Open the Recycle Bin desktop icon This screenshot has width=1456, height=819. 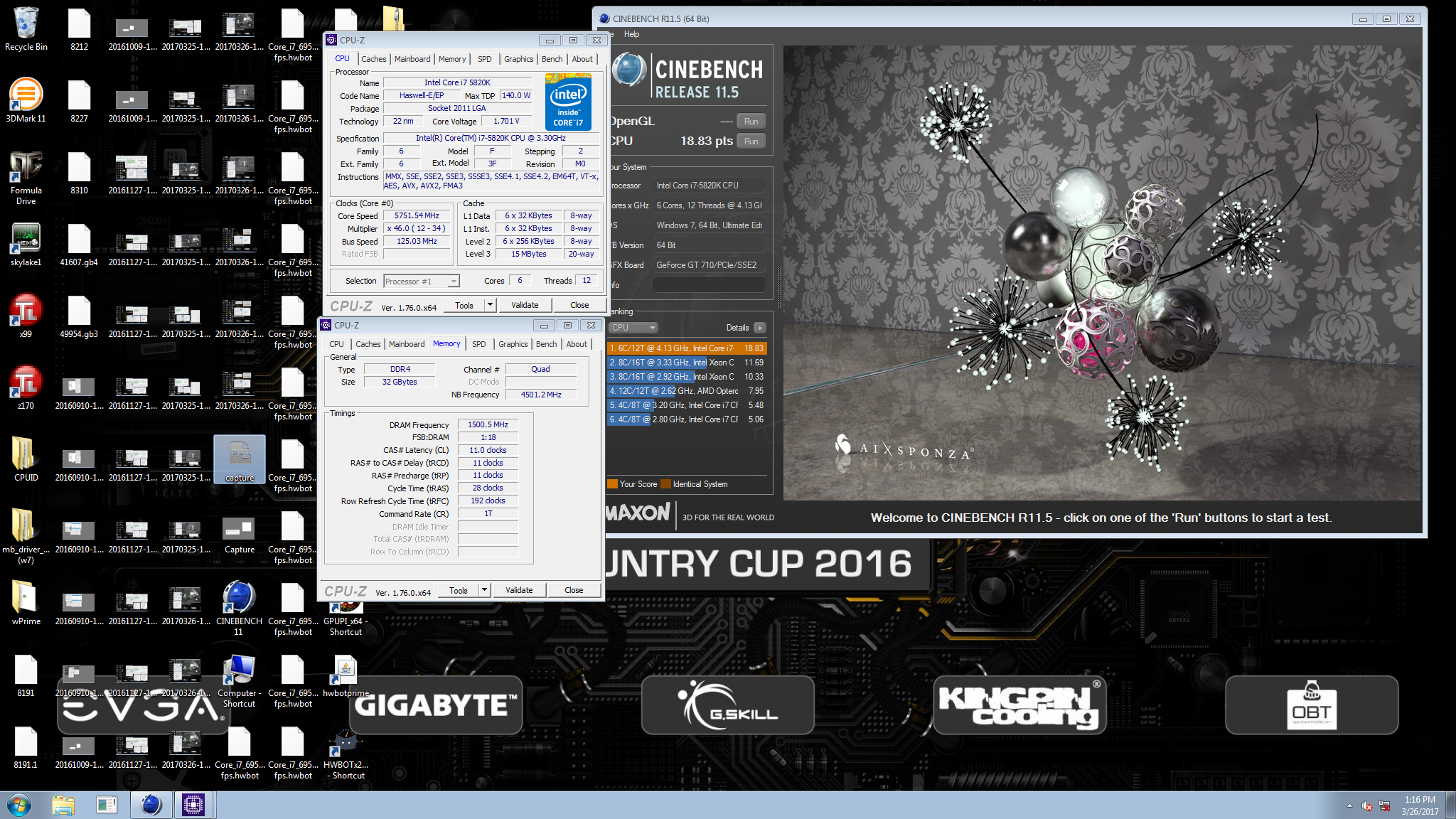[x=26, y=30]
